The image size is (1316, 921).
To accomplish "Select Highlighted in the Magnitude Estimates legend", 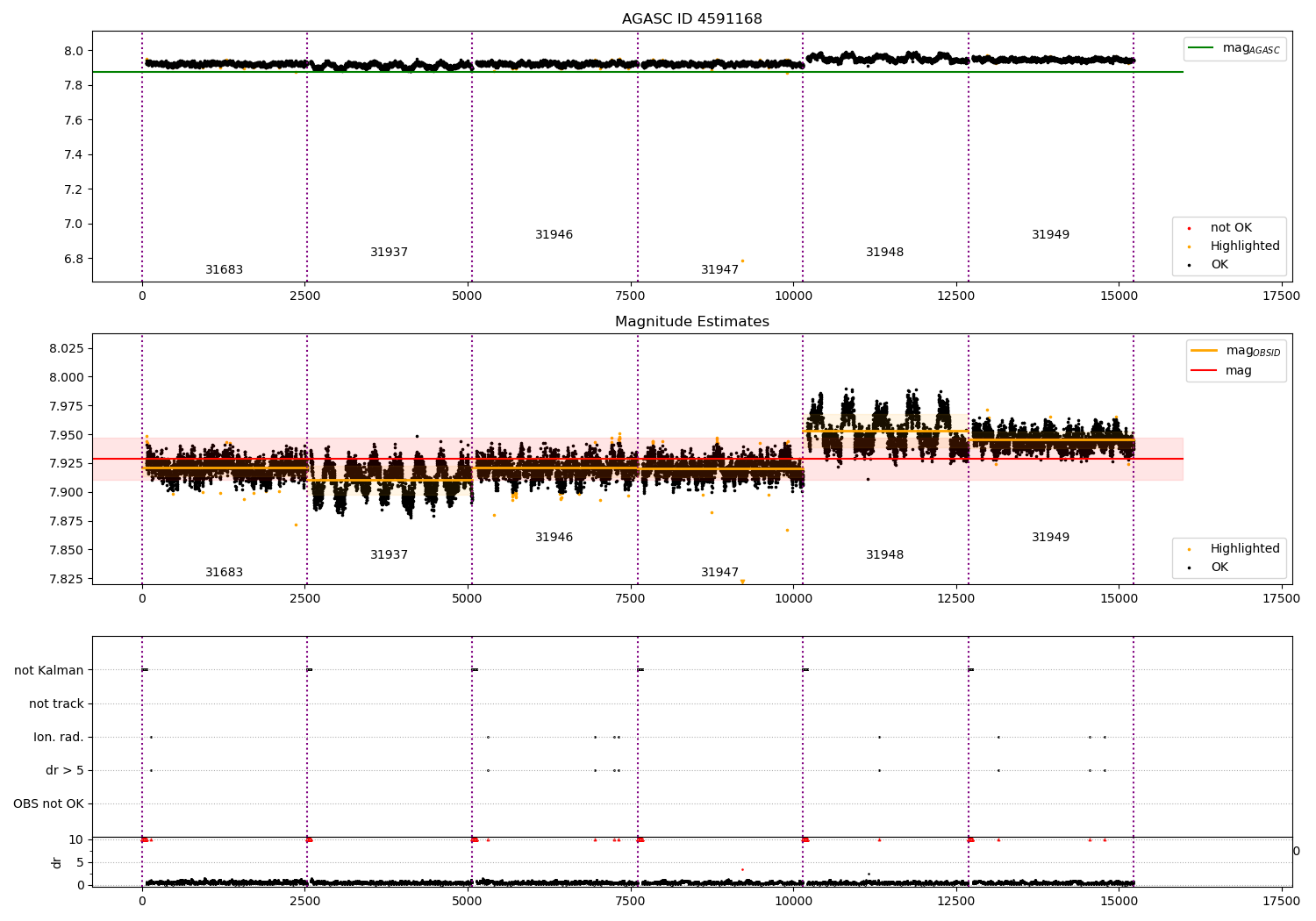I will tap(1234, 549).
